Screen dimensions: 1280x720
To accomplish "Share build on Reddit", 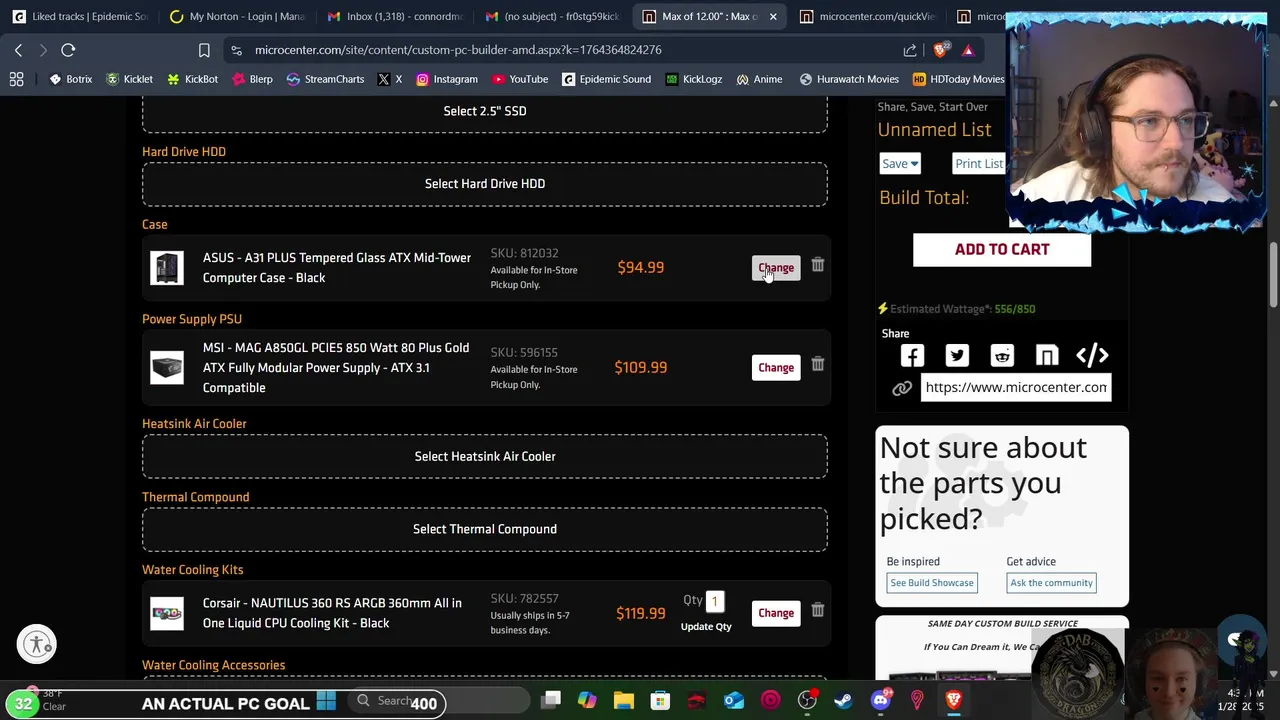I will pos(1002,355).
